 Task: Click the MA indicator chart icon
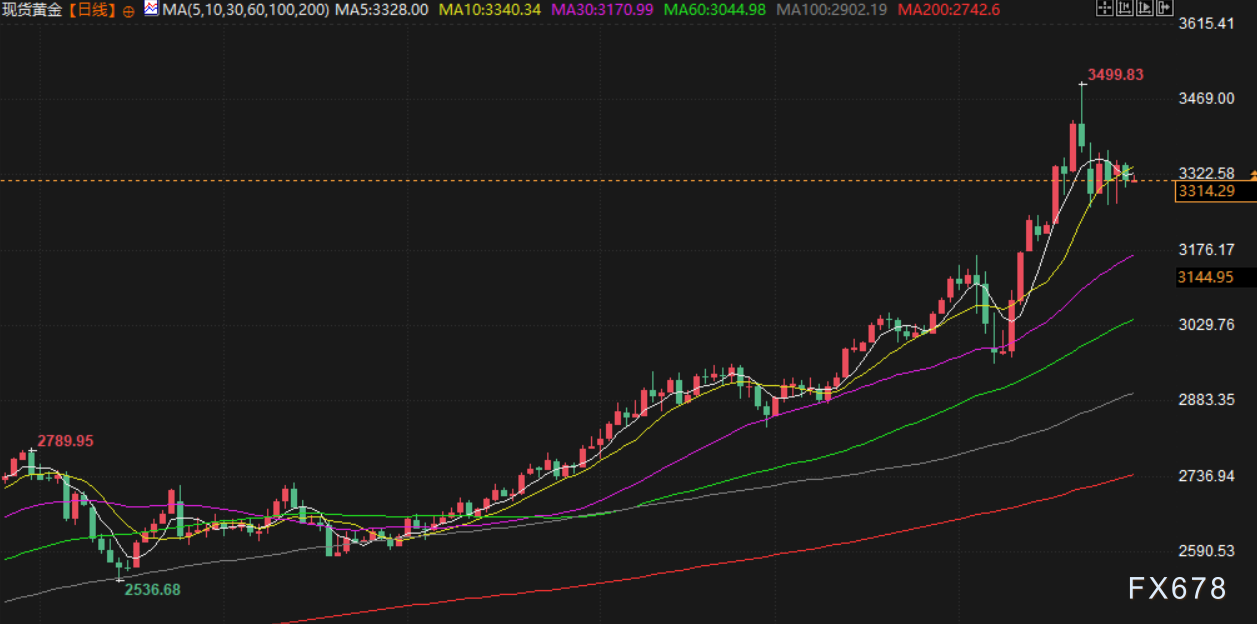tap(150, 10)
